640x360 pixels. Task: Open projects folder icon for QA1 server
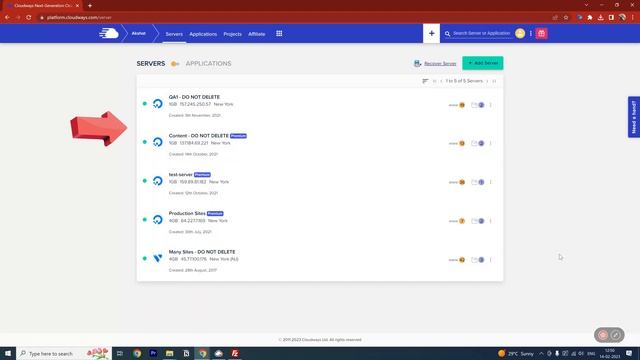(478, 105)
